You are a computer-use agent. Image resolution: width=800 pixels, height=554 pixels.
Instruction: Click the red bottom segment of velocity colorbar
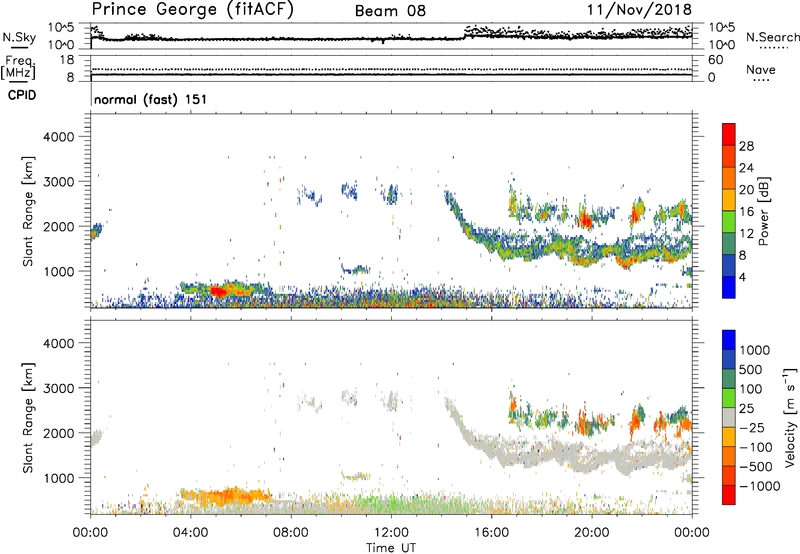point(729,495)
